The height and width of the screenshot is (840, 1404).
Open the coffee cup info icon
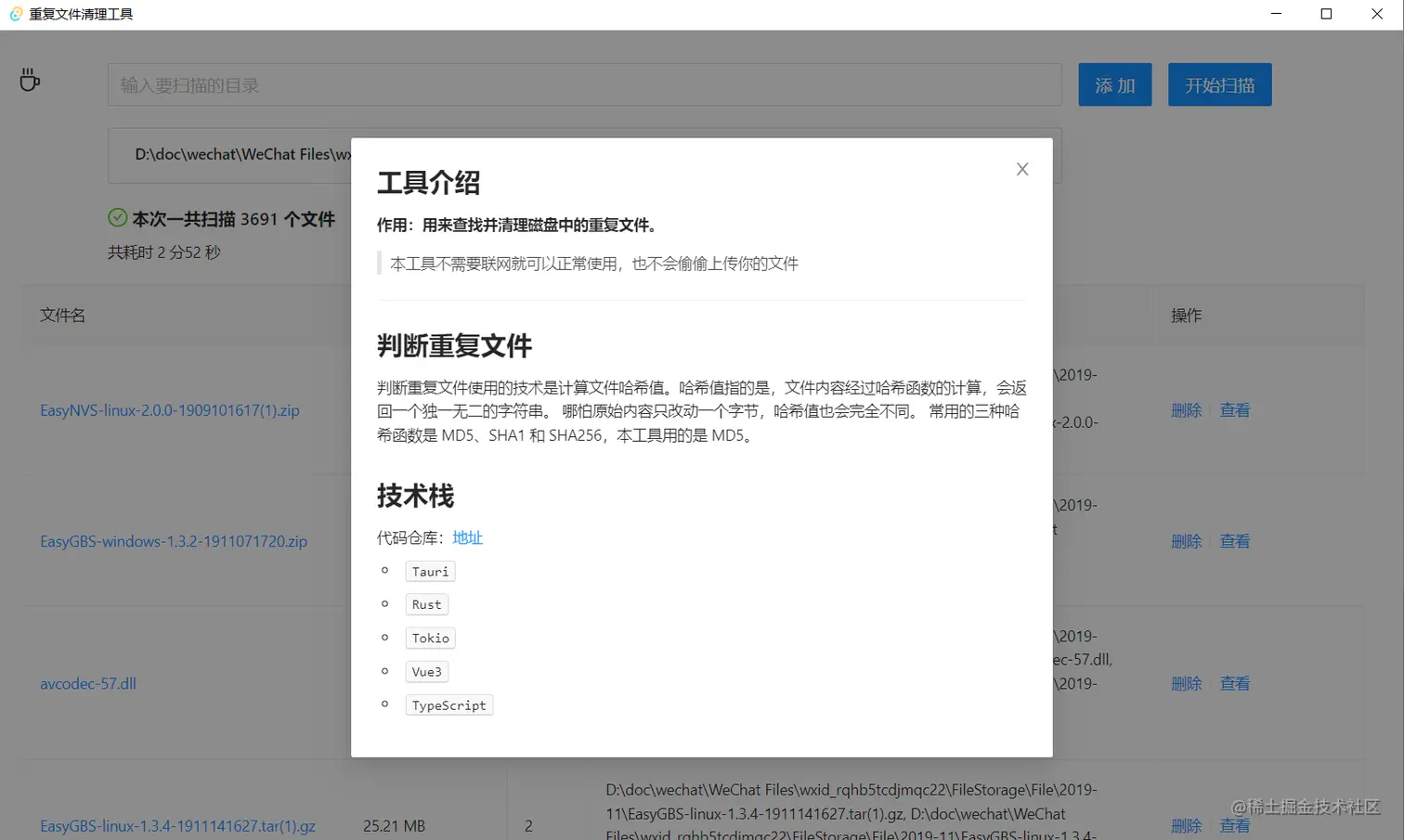coord(30,81)
